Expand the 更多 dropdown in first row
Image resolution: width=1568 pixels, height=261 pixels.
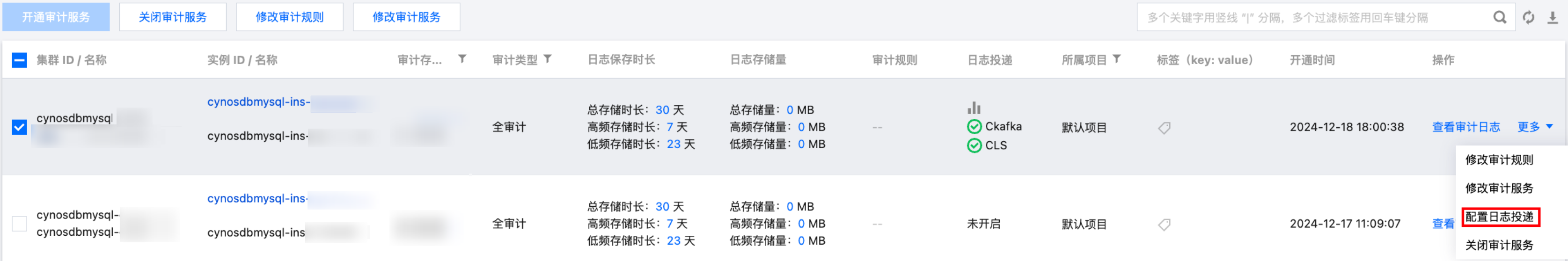[x=1534, y=127]
